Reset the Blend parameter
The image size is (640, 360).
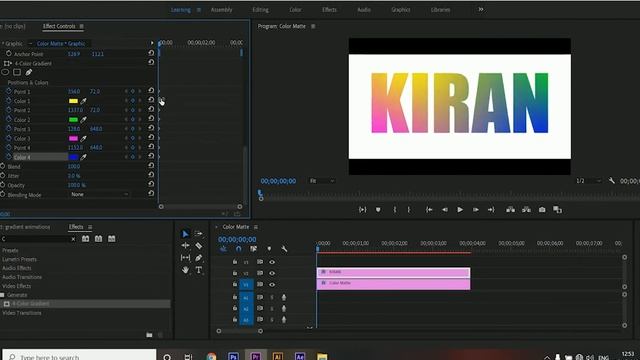(151, 165)
